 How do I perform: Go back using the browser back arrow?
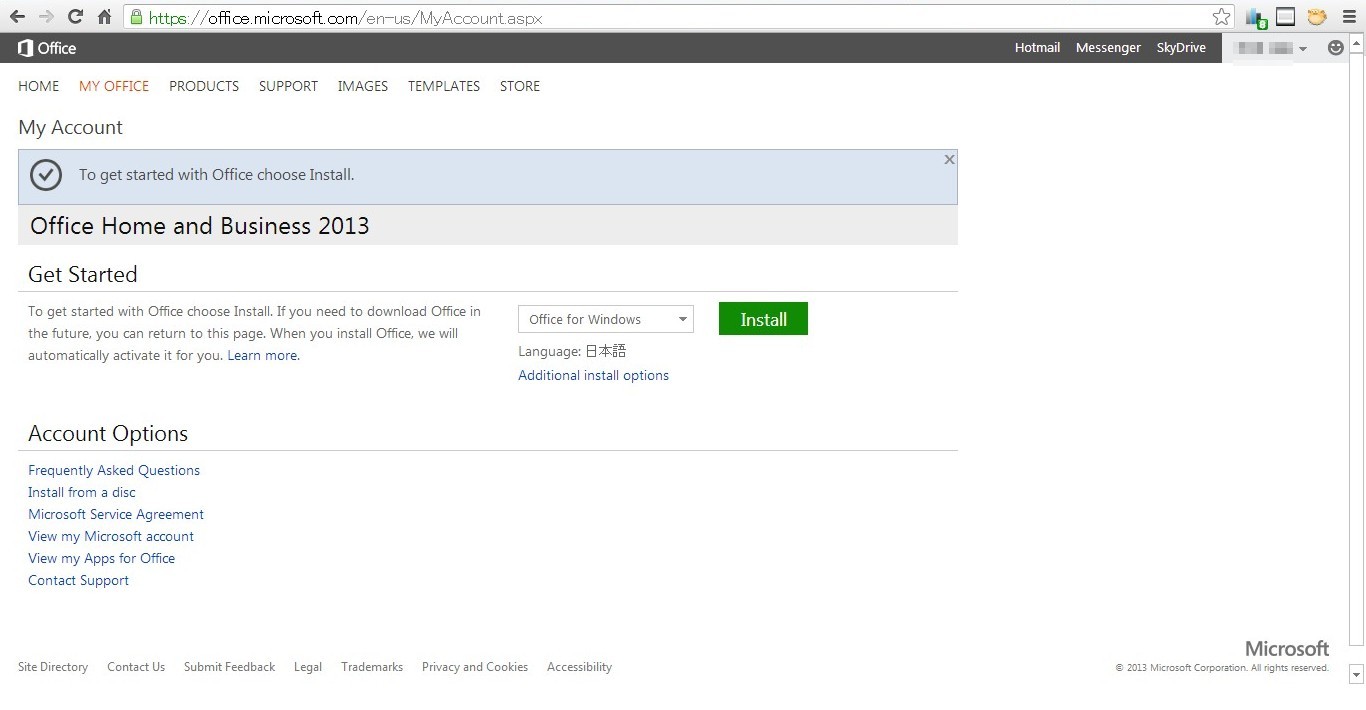pos(17,17)
